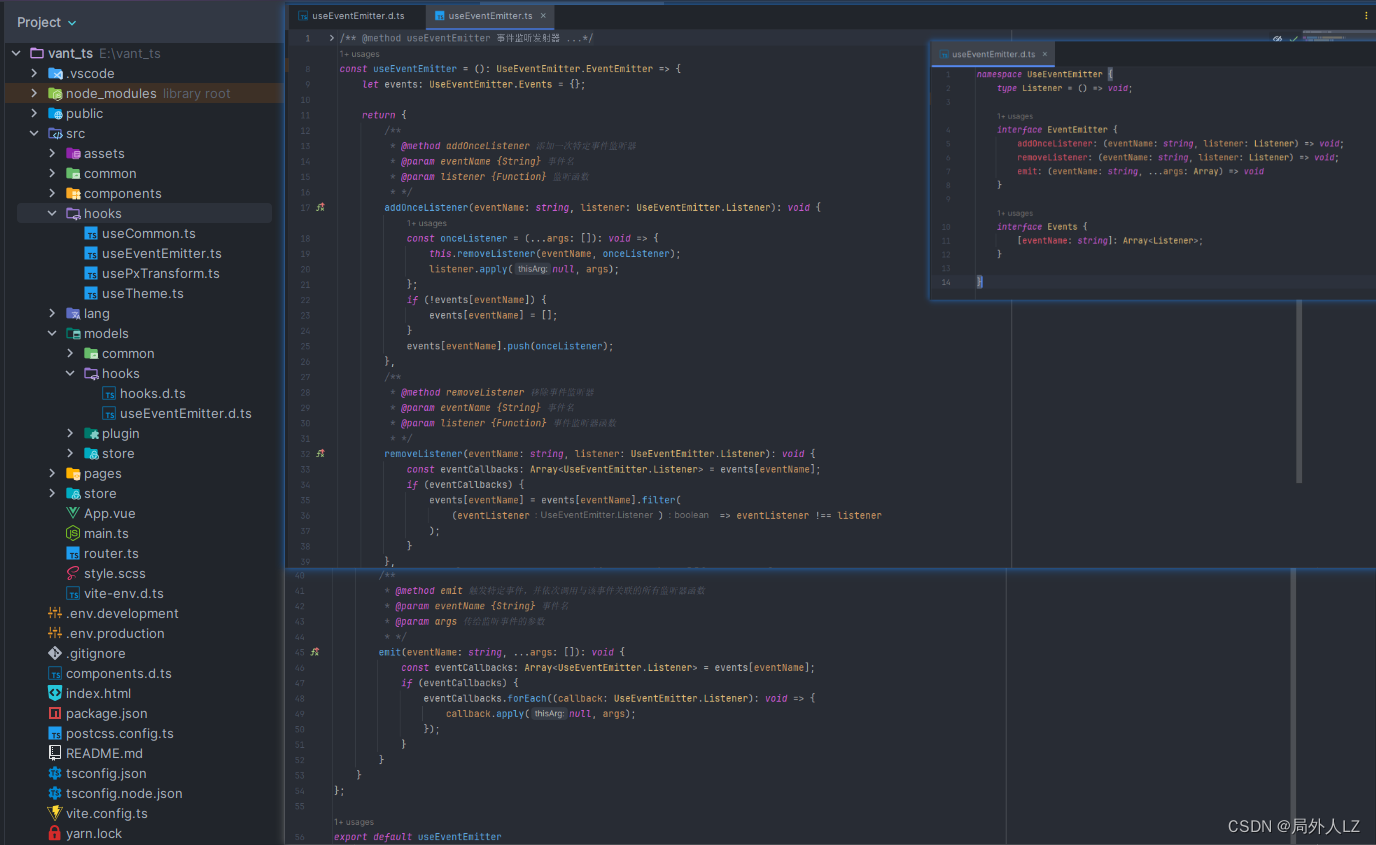Screen dimensions: 1376x845
Task: Collapse the vant_ts root folder chevron
Action: [16, 53]
